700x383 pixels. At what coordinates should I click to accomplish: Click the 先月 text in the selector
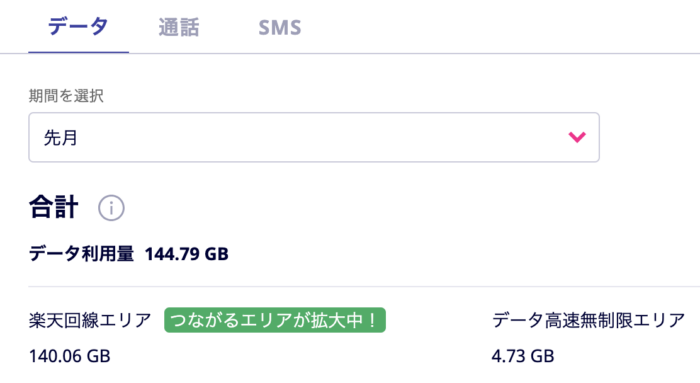(61, 137)
